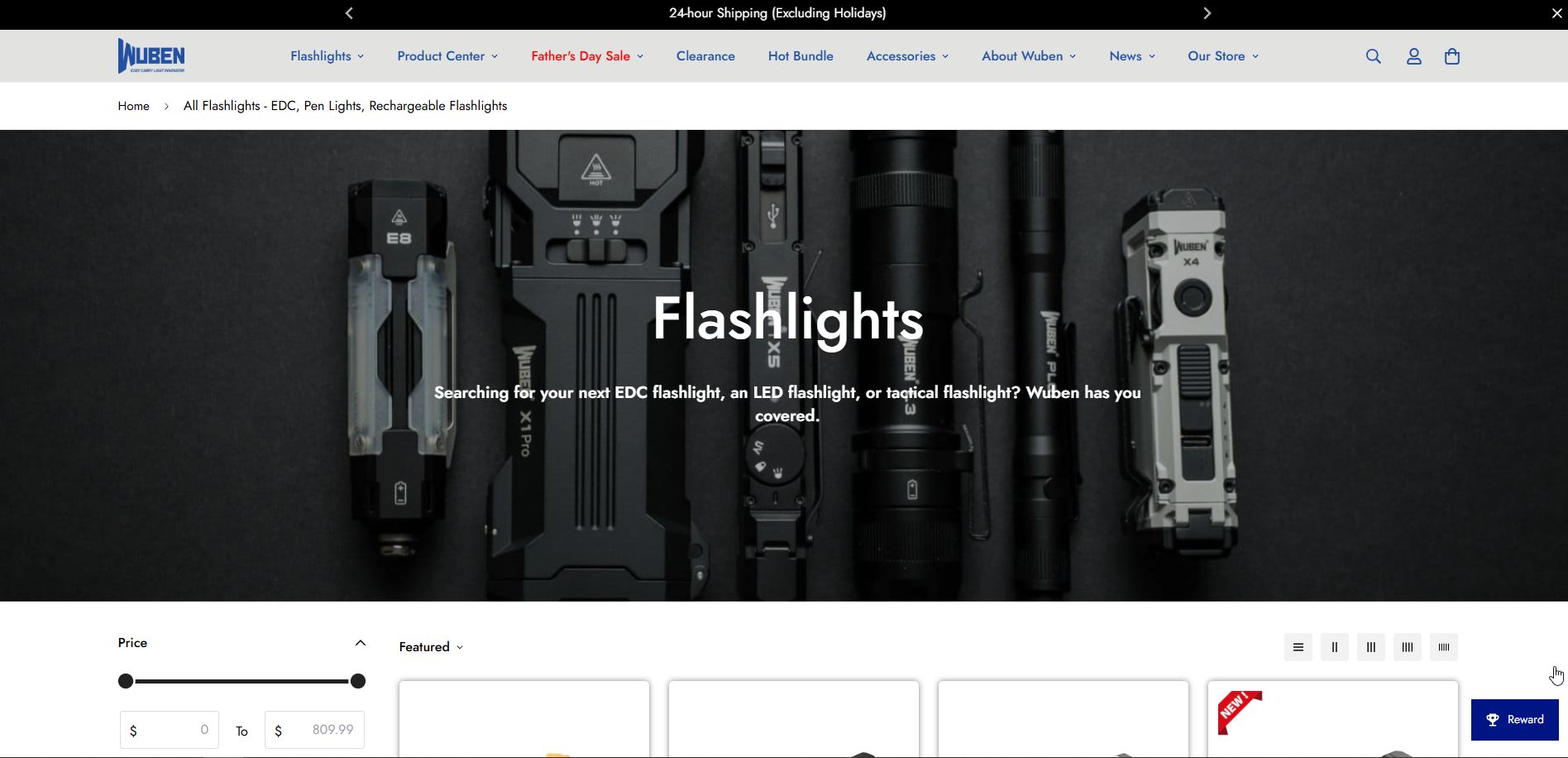Open the Clearance page
This screenshot has height=758, width=1568.
click(705, 56)
